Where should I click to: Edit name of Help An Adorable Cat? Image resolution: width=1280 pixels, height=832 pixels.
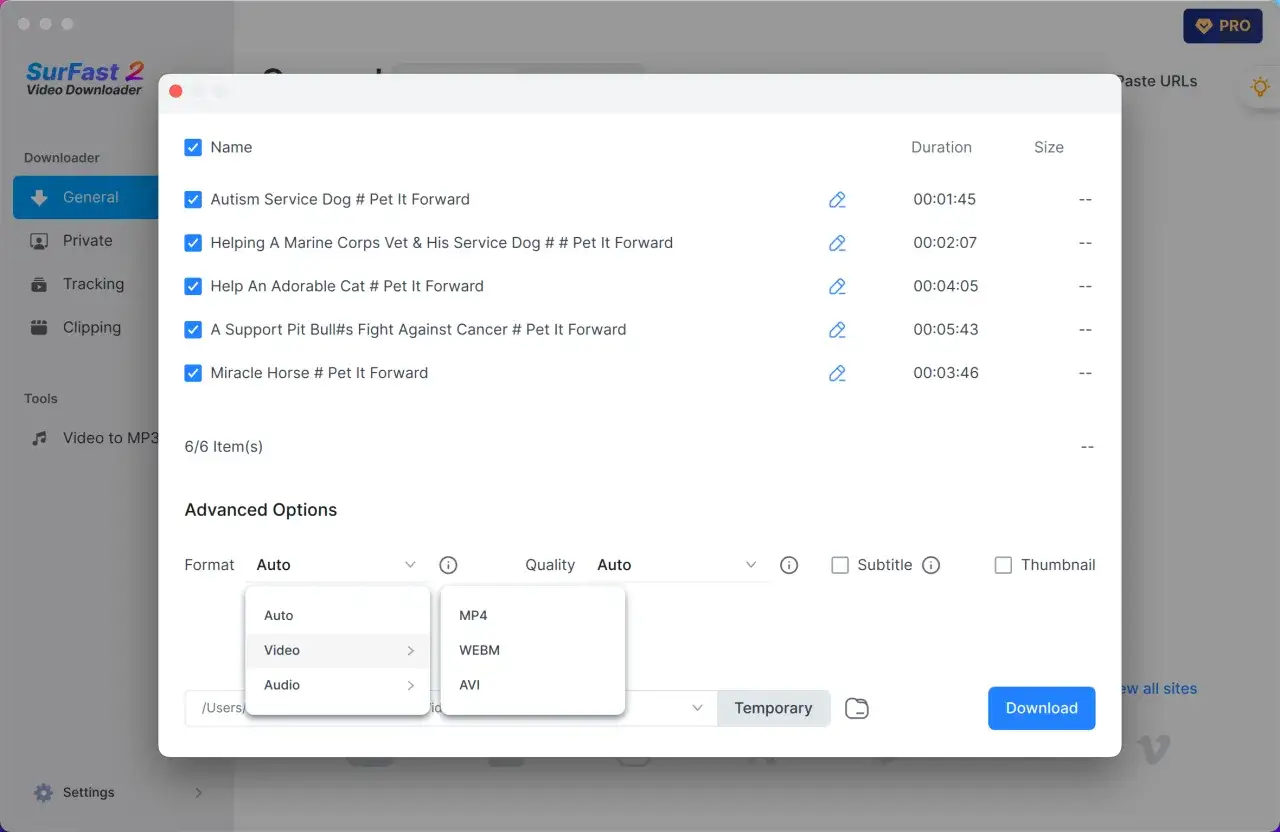(837, 287)
